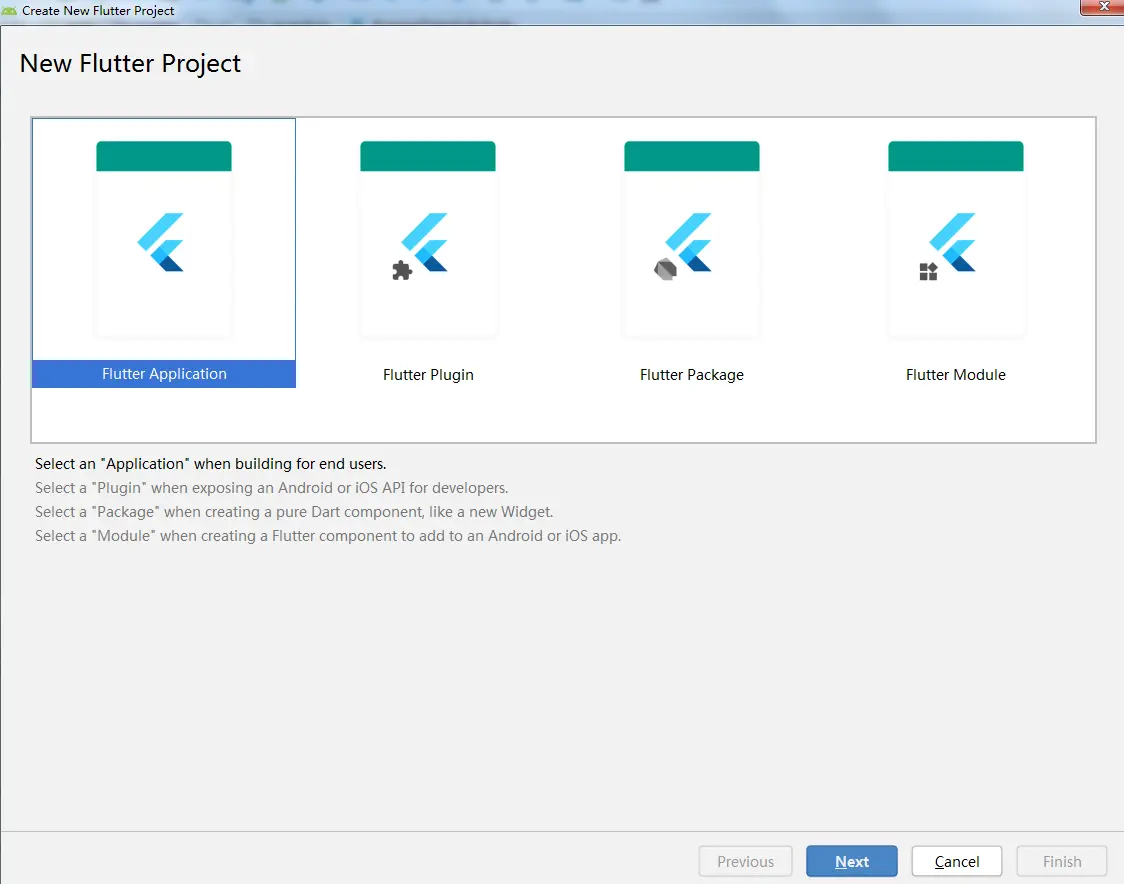Image resolution: width=1124 pixels, height=884 pixels.
Task: Click the Flutter Plugin label
Action: (428, 375)
